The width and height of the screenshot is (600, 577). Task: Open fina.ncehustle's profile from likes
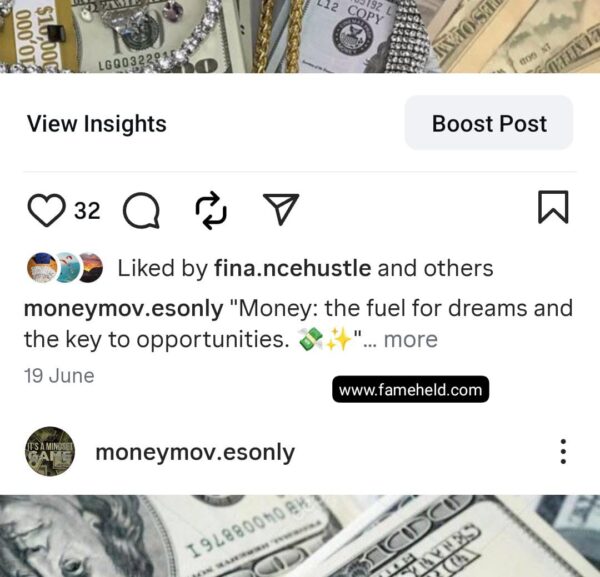[292, 268]
